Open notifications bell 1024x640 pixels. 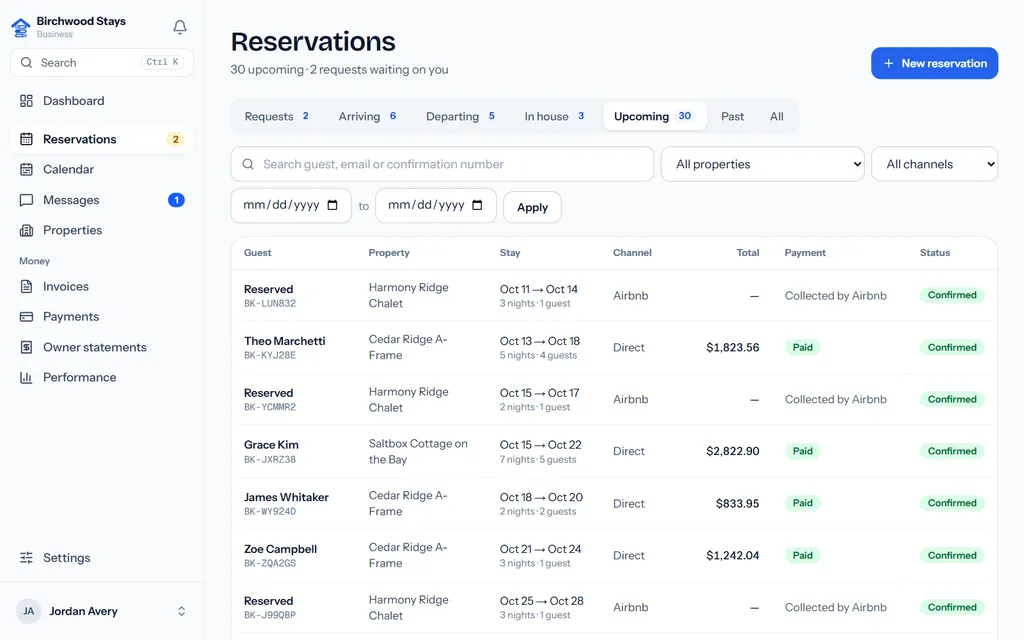[180, 27]
